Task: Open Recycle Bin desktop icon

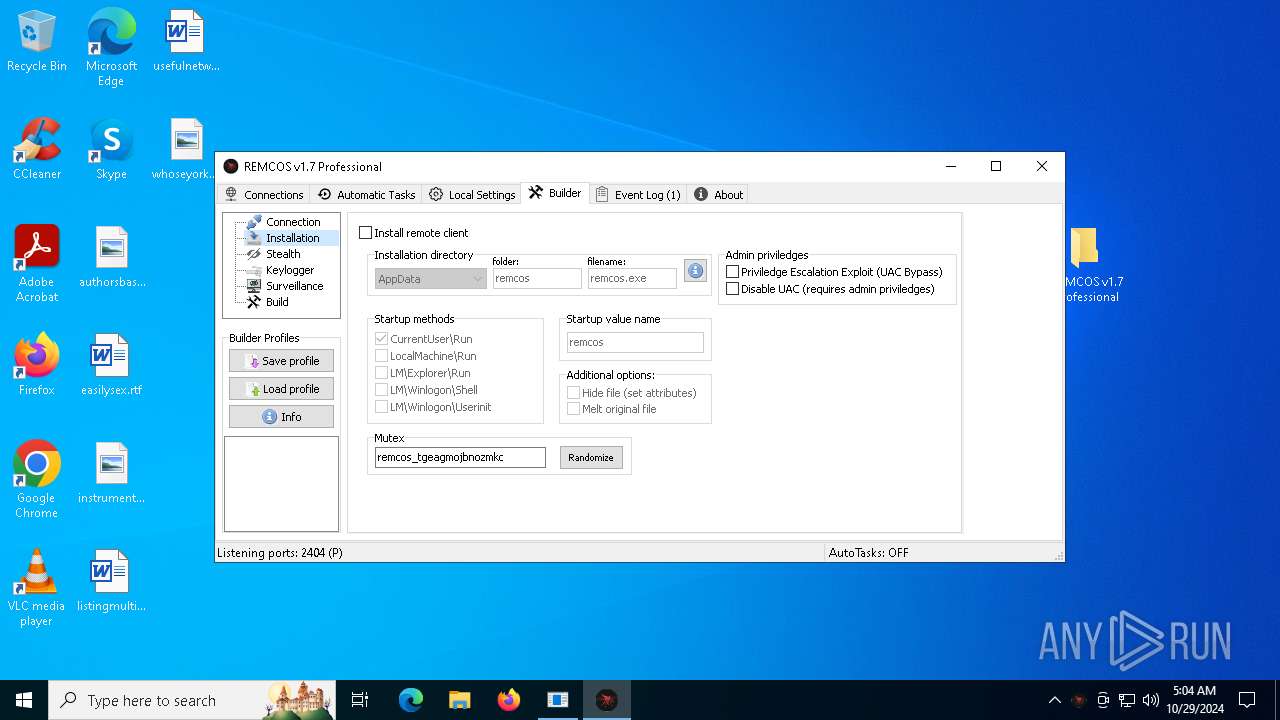Action: tap(37, 42)
